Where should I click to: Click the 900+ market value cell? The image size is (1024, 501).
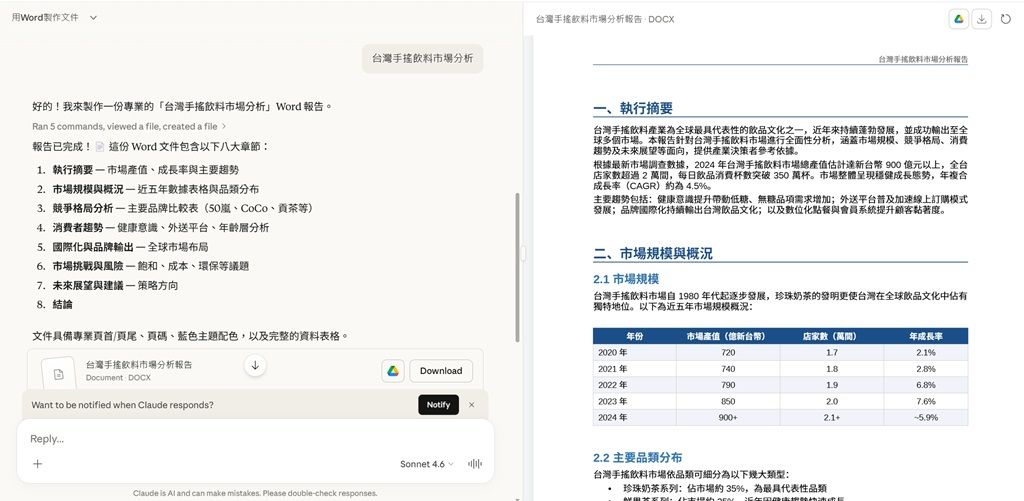(x=728, y=417)
